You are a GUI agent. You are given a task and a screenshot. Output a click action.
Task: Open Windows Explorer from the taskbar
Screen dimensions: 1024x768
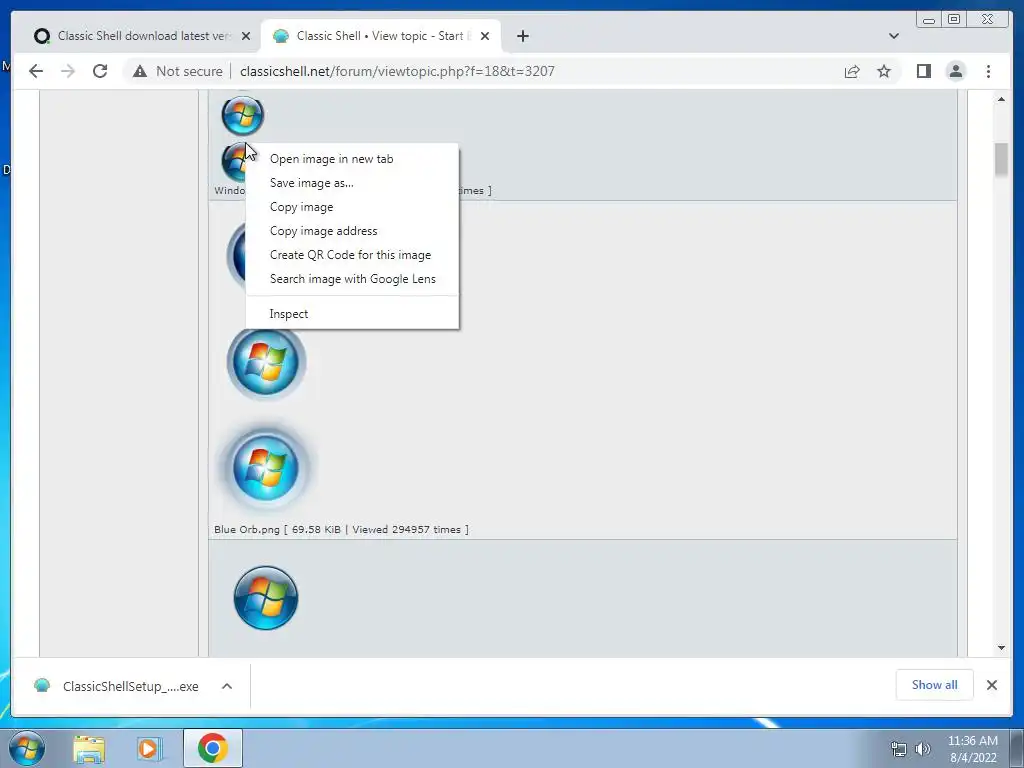click(x=89, y=748)
